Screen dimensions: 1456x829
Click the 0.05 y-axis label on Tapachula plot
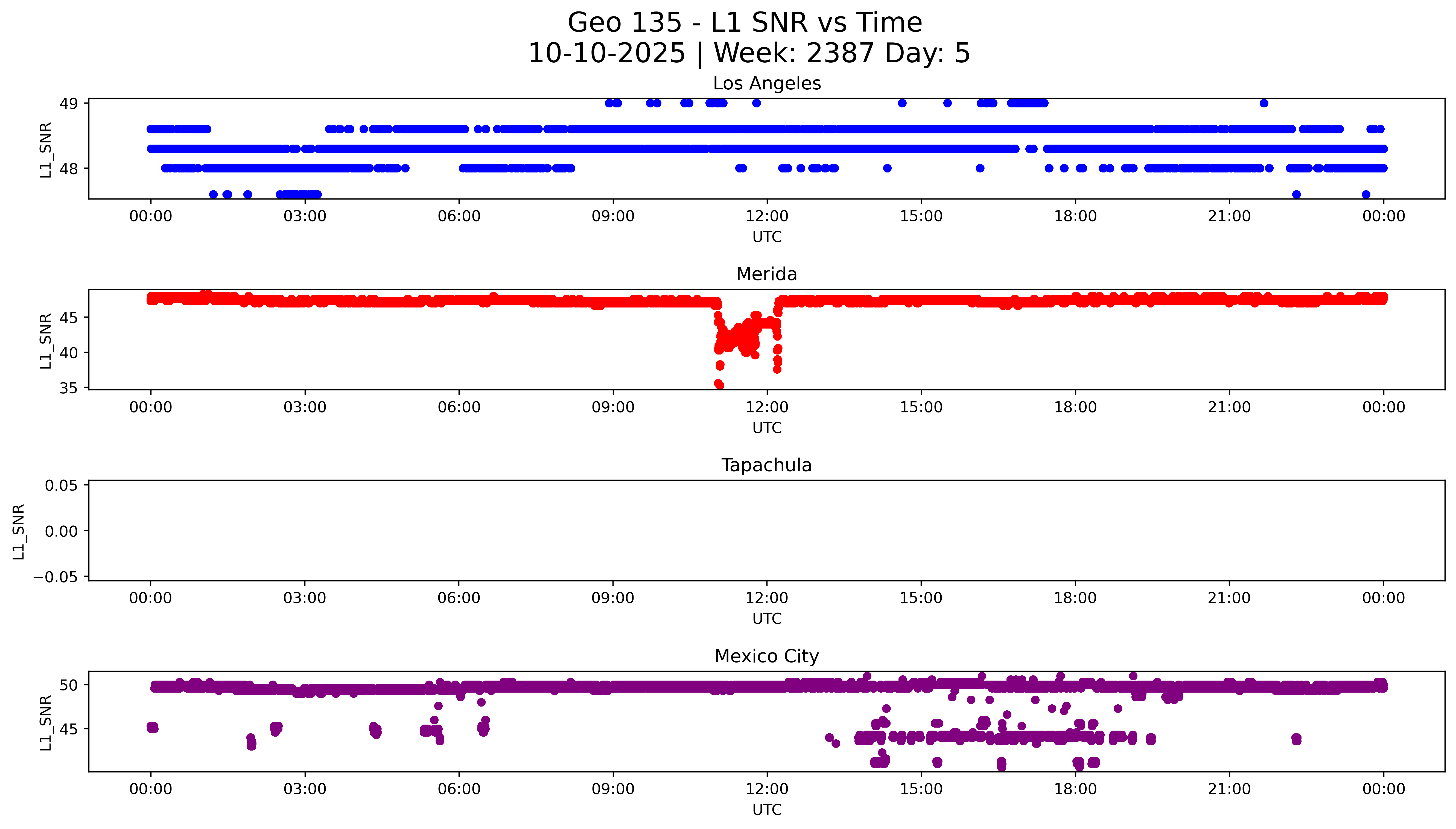pyautogui.click(x=61, y=486)
